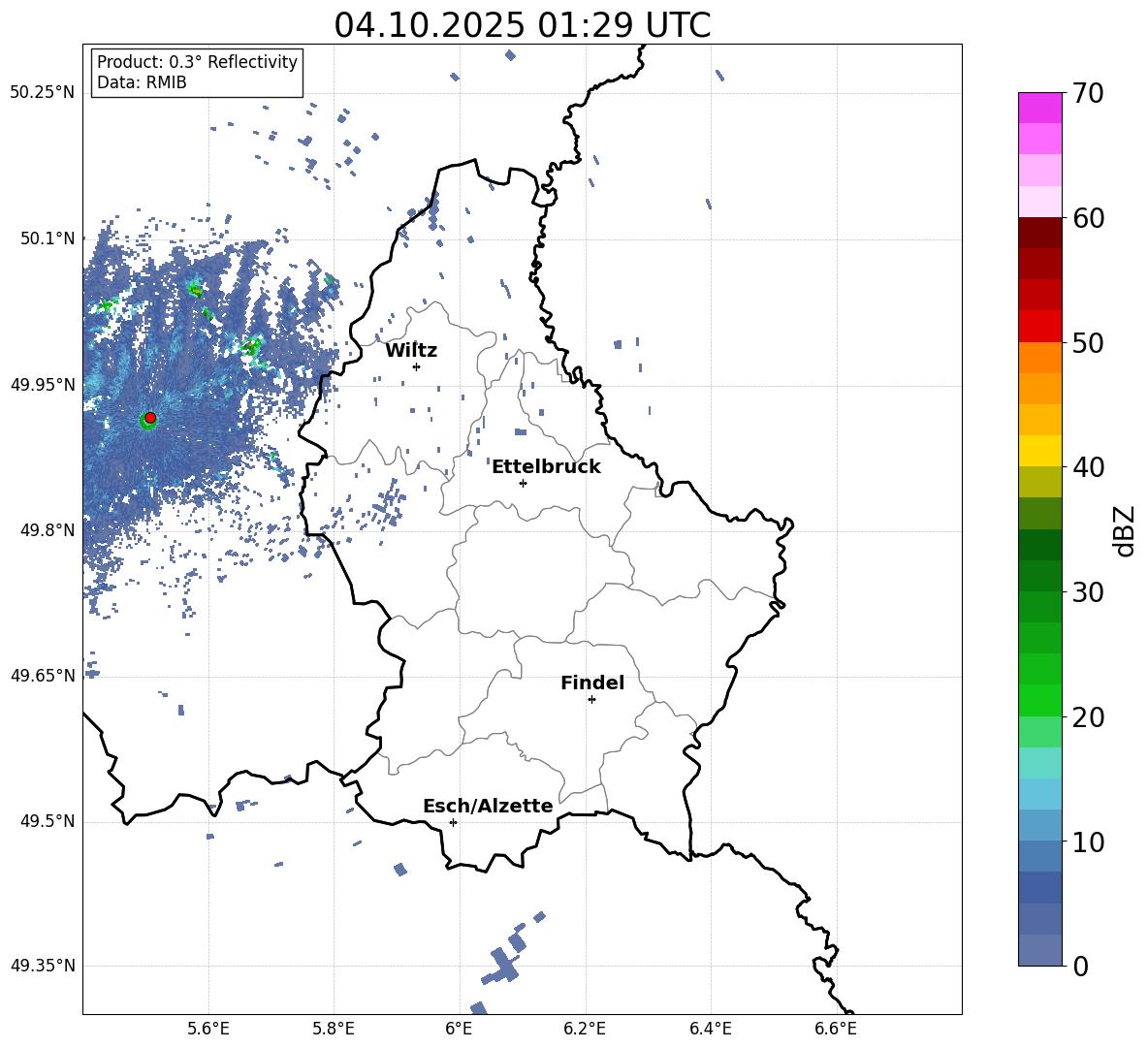Screen dimensions: 1148x1048
Task: Click the 5.8°E longitude label
Action: pos(334,1029)
